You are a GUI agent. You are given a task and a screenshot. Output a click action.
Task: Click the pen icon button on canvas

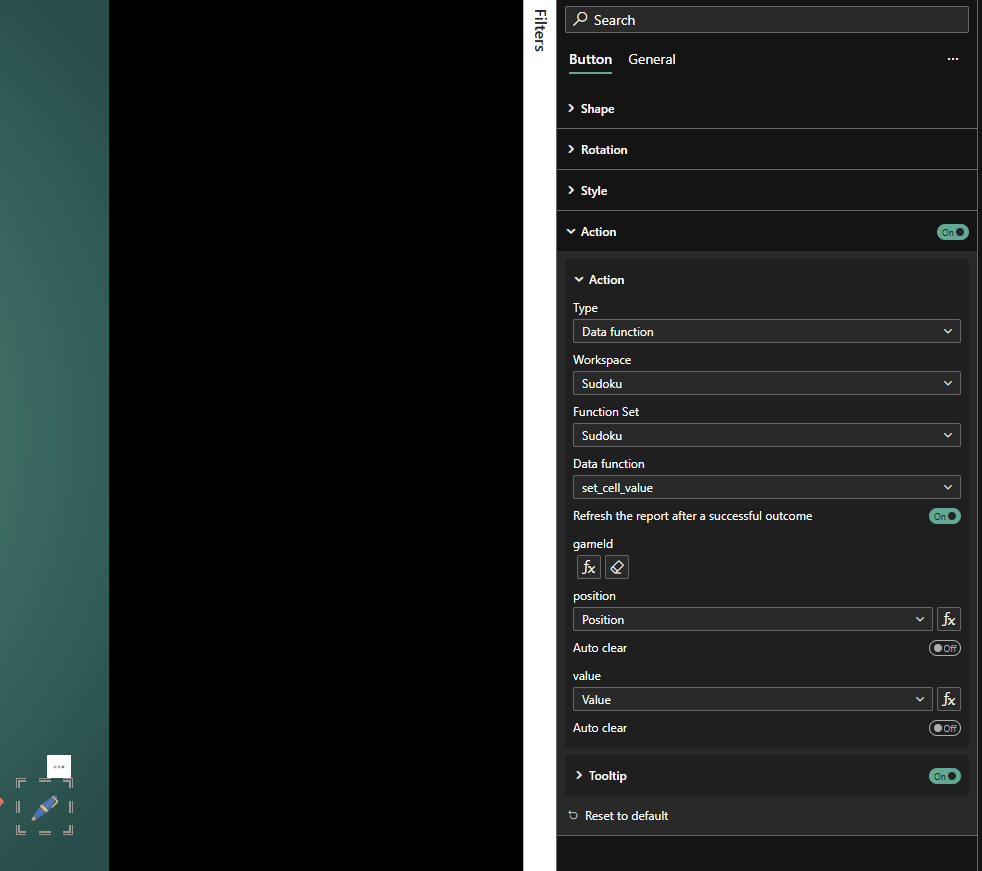[45, 808]
